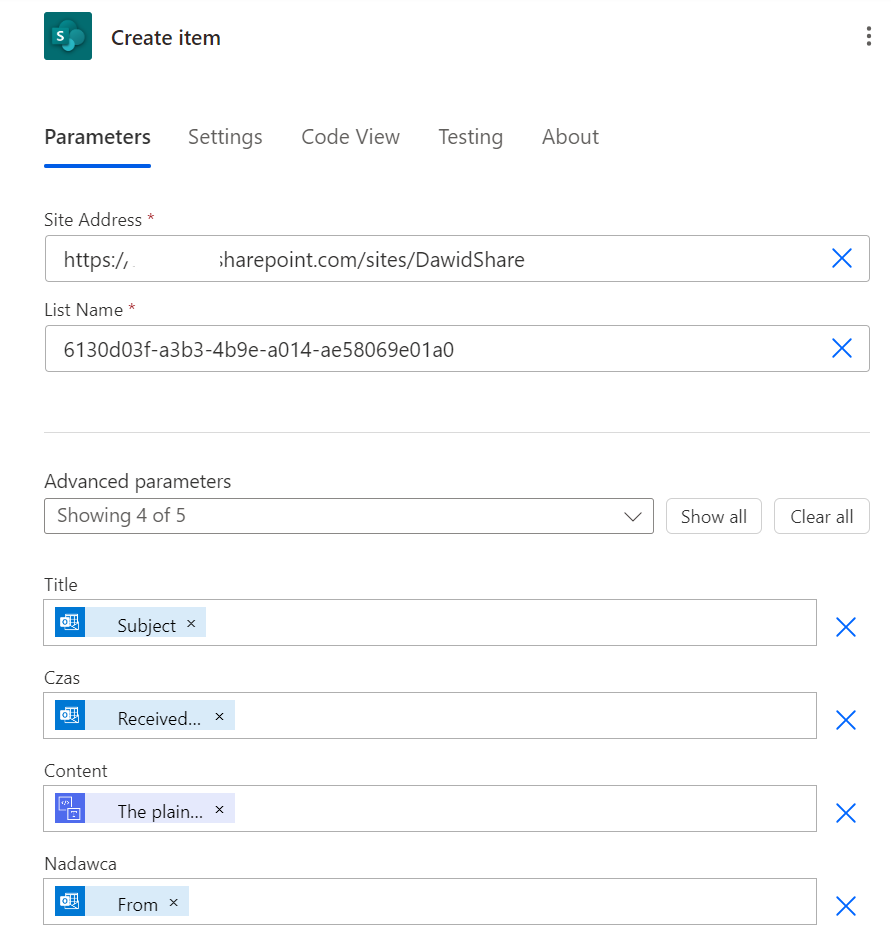Viewport: 891px width, 941px height.
Task: Clear the Site Address field value
Action: [x=842, y=259]
